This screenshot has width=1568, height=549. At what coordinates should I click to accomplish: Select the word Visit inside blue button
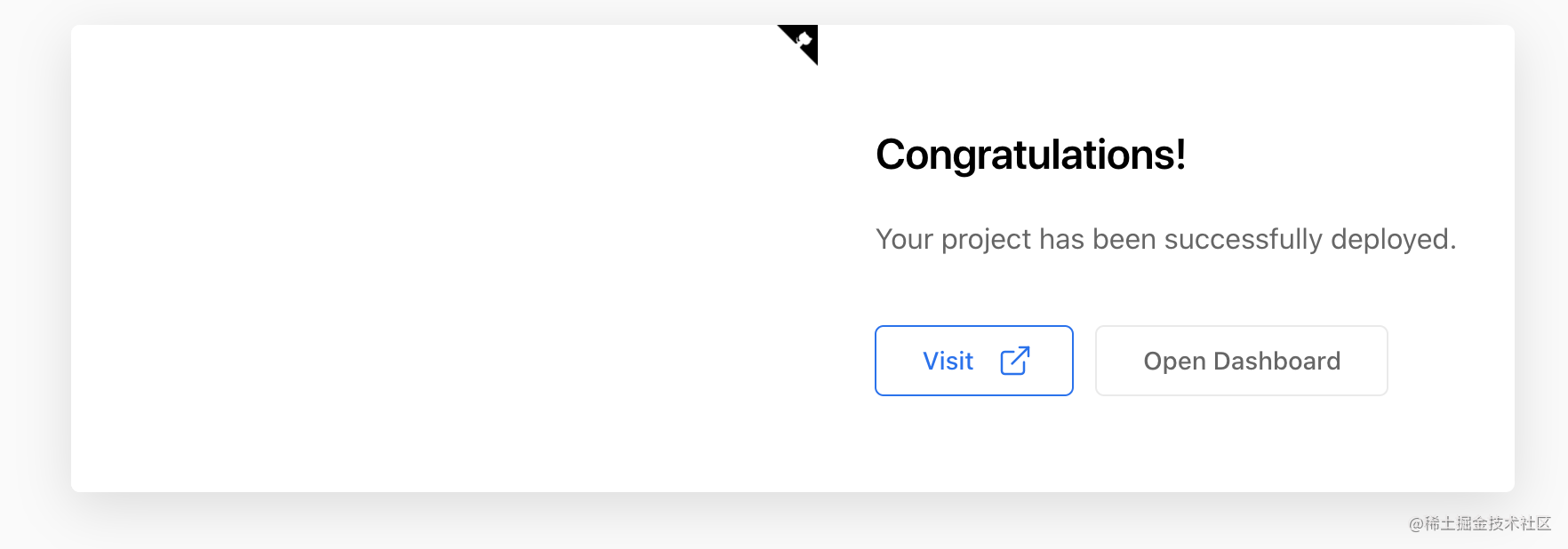click(948, 361)
